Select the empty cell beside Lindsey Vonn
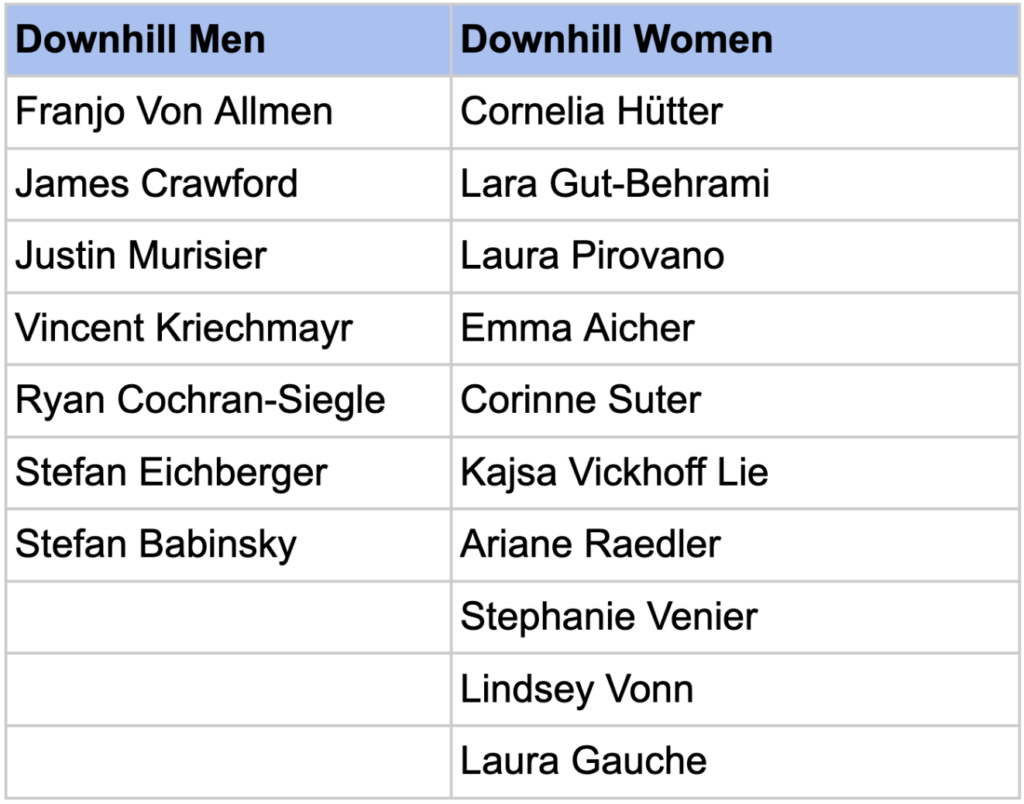 click(228, 689)
